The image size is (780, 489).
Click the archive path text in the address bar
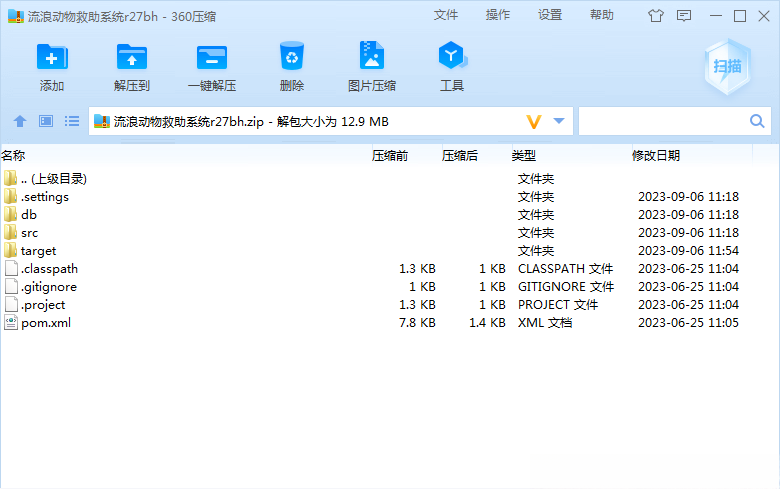[x=251, y=121]
